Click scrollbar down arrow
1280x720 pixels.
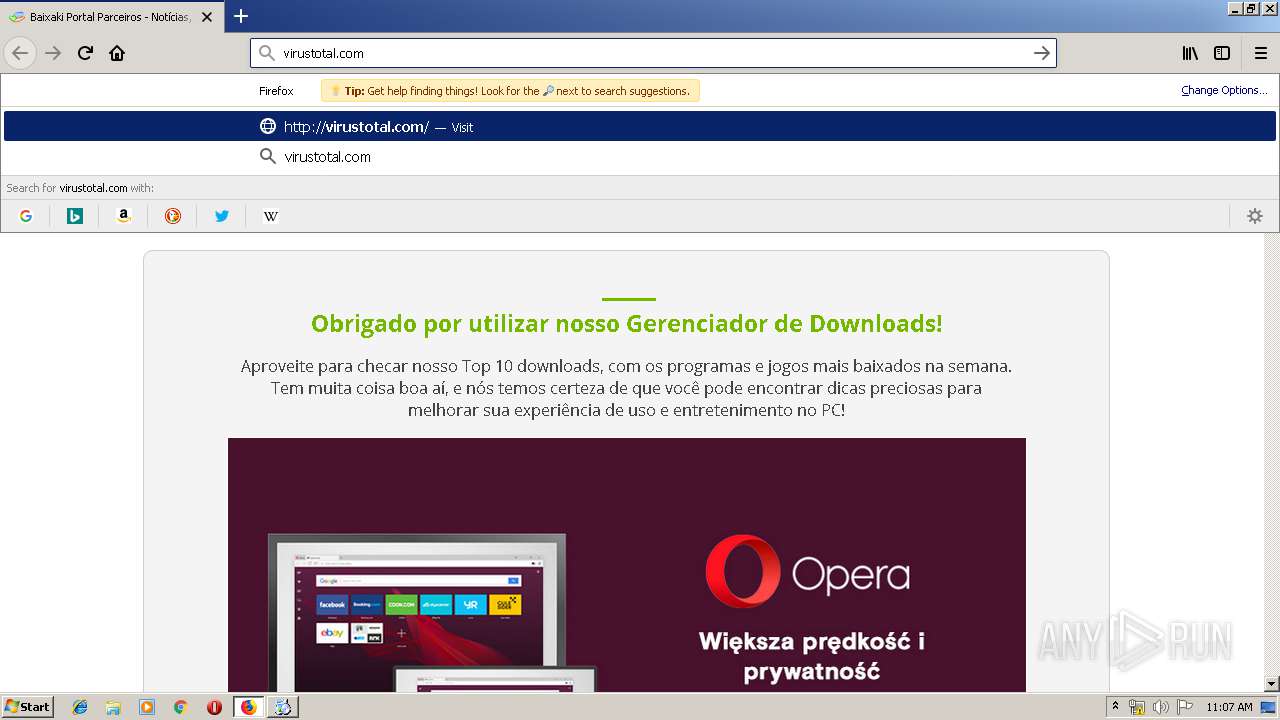click(1271, 684)
